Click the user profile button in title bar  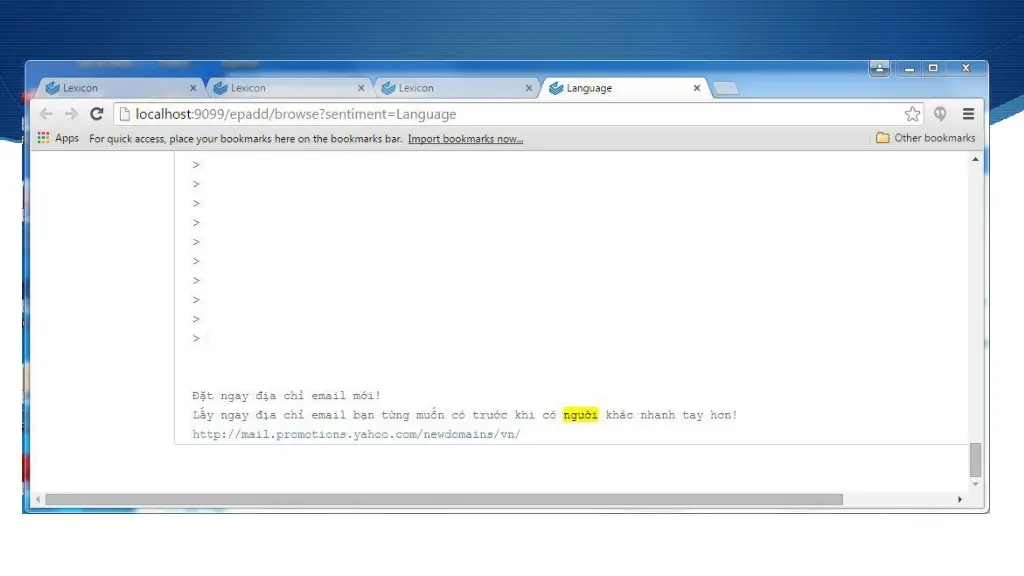pos(879,68)
